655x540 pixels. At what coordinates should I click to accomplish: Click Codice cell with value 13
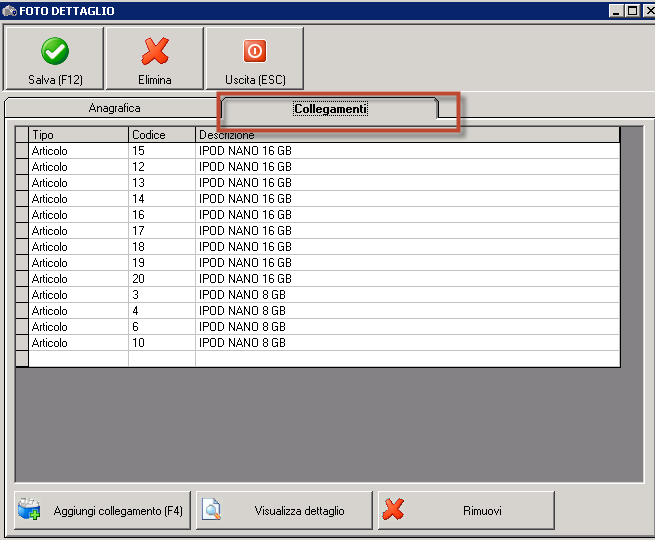point(162,183)
